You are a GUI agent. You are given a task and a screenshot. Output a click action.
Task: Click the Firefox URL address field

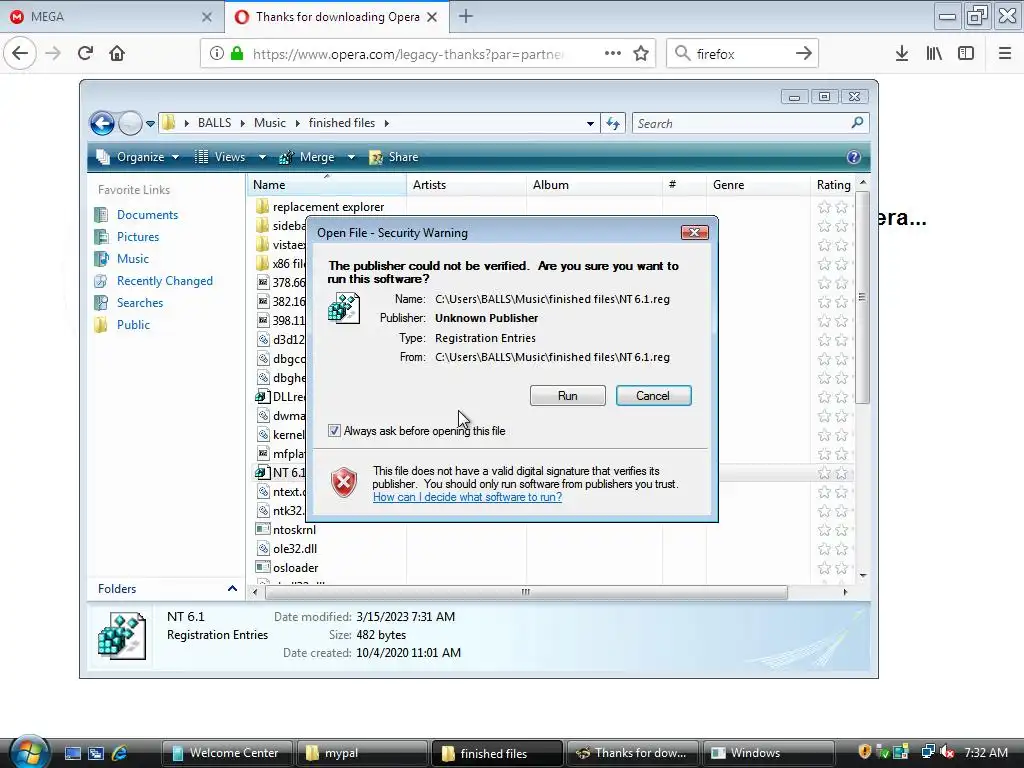tap(408, 54)
